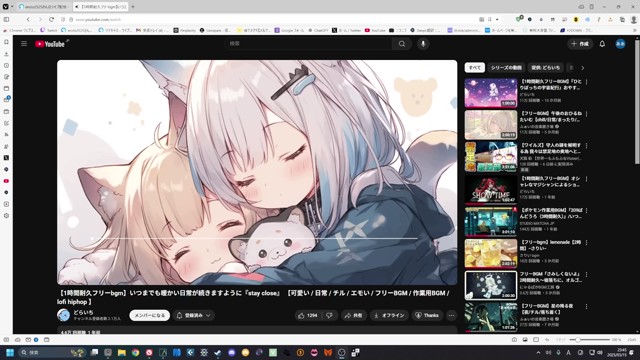
Task: Open the bookmarks panel in sidebar
Action: [x=6, y=42]
